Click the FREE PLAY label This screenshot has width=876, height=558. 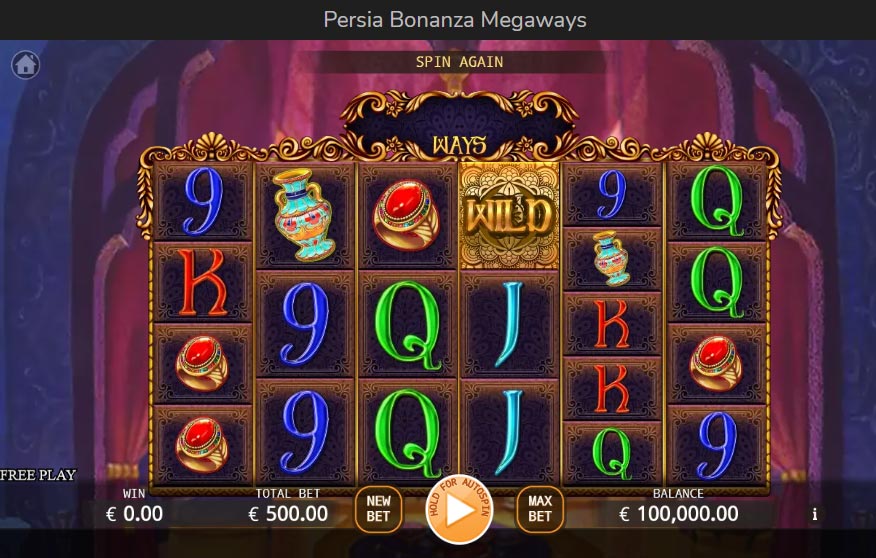tap(38, 475)
